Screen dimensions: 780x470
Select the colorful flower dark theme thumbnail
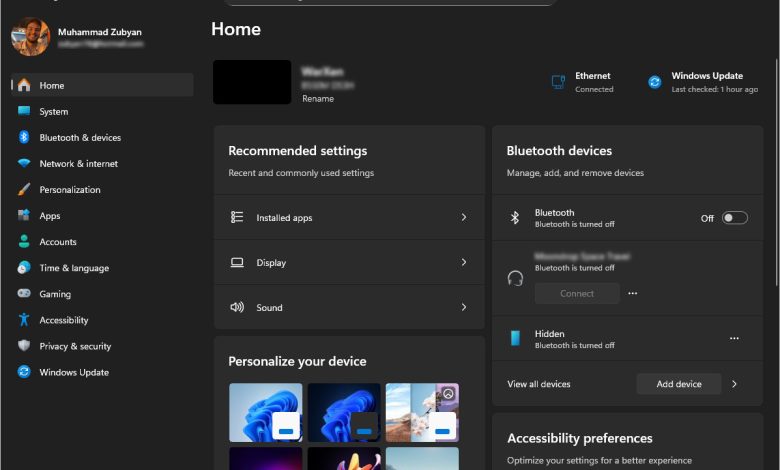coord(344,459)
